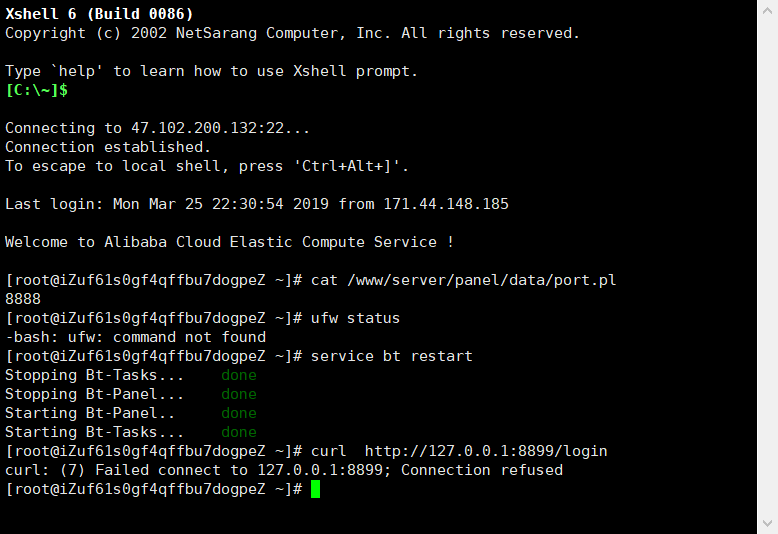Click the 8888 port output

coord(23,299)
